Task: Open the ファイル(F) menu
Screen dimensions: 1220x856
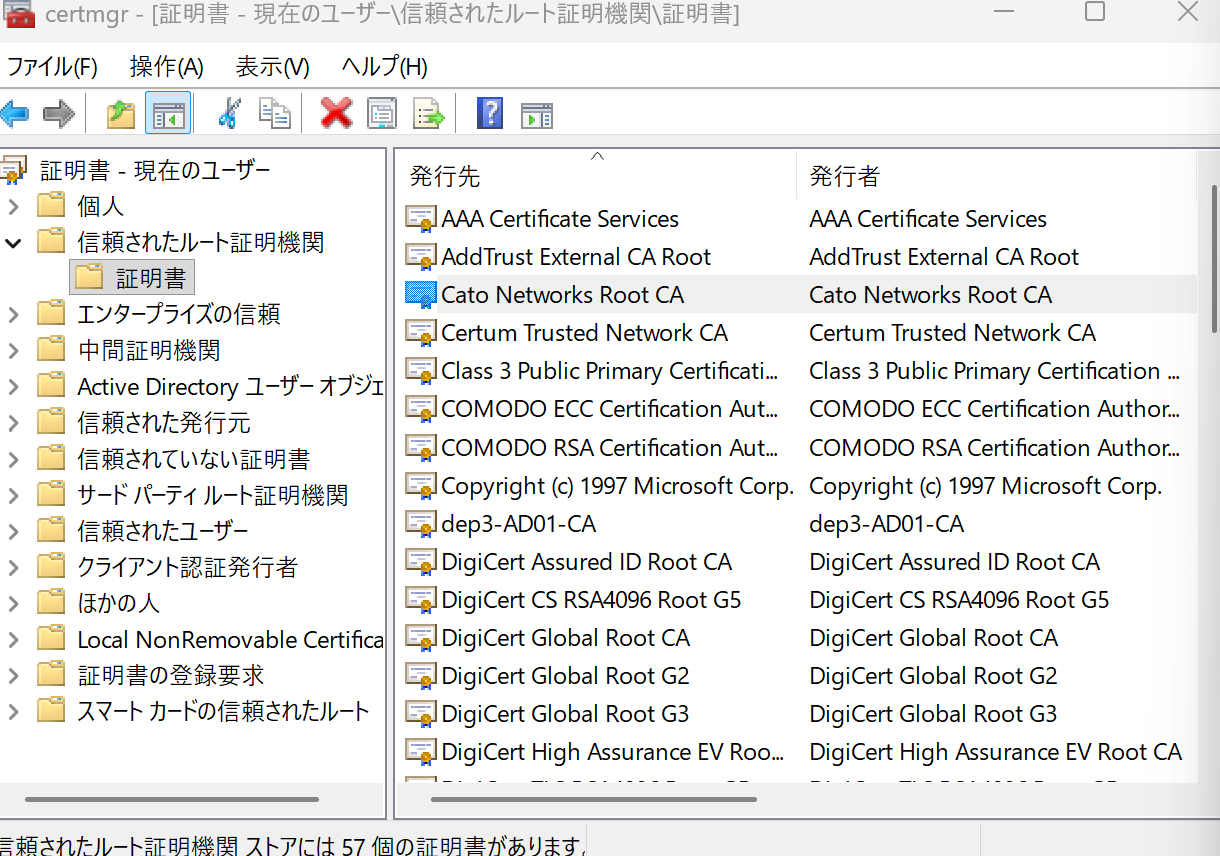Action: pyautogui.click(x=52, y=67)
